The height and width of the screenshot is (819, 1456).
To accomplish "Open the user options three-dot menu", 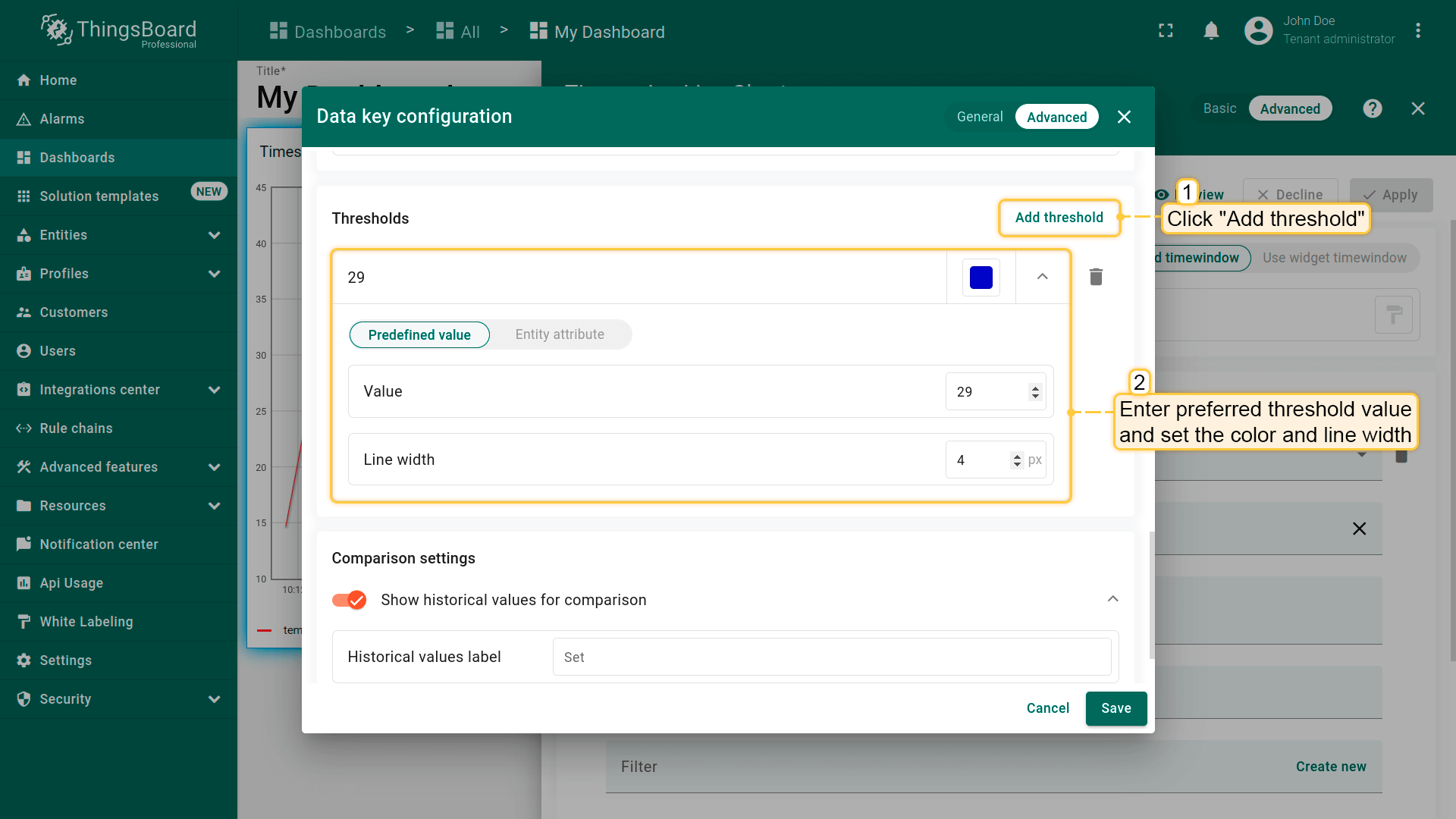I will click(x=1417, y=31).
